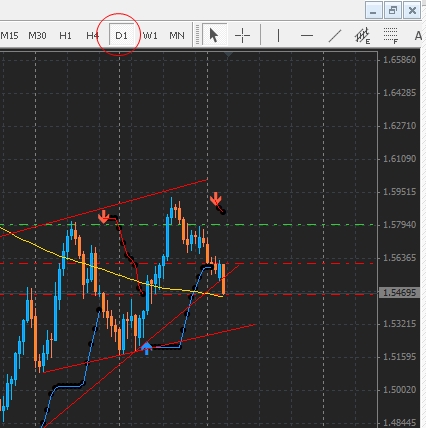Click the 1.65860 price scale label
426x428 pixels.
(399, 60)
